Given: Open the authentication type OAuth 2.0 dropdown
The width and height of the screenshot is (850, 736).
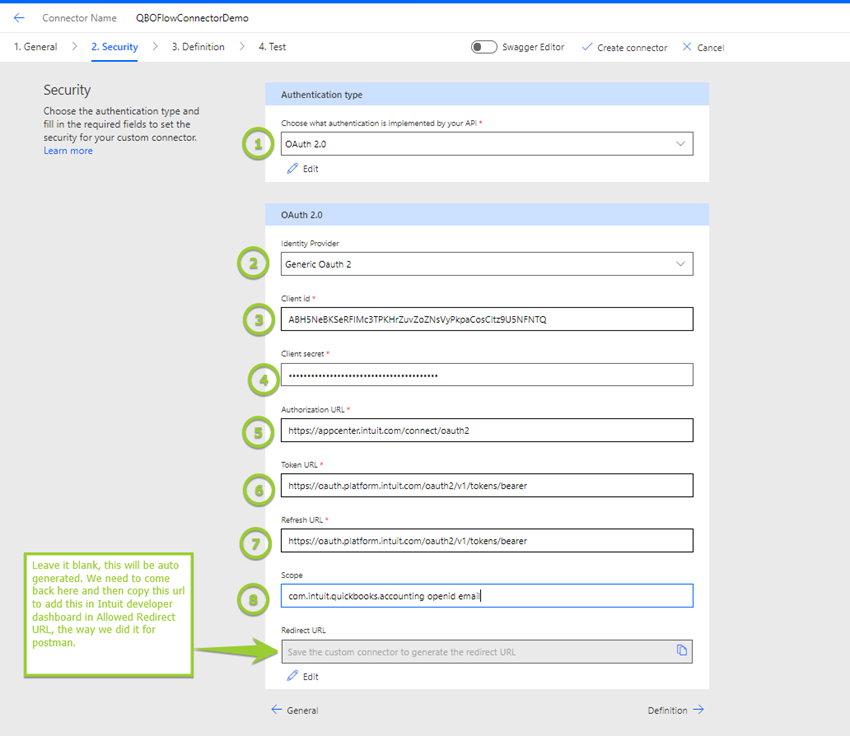Looking at the screenshot, I should [486, 144].
